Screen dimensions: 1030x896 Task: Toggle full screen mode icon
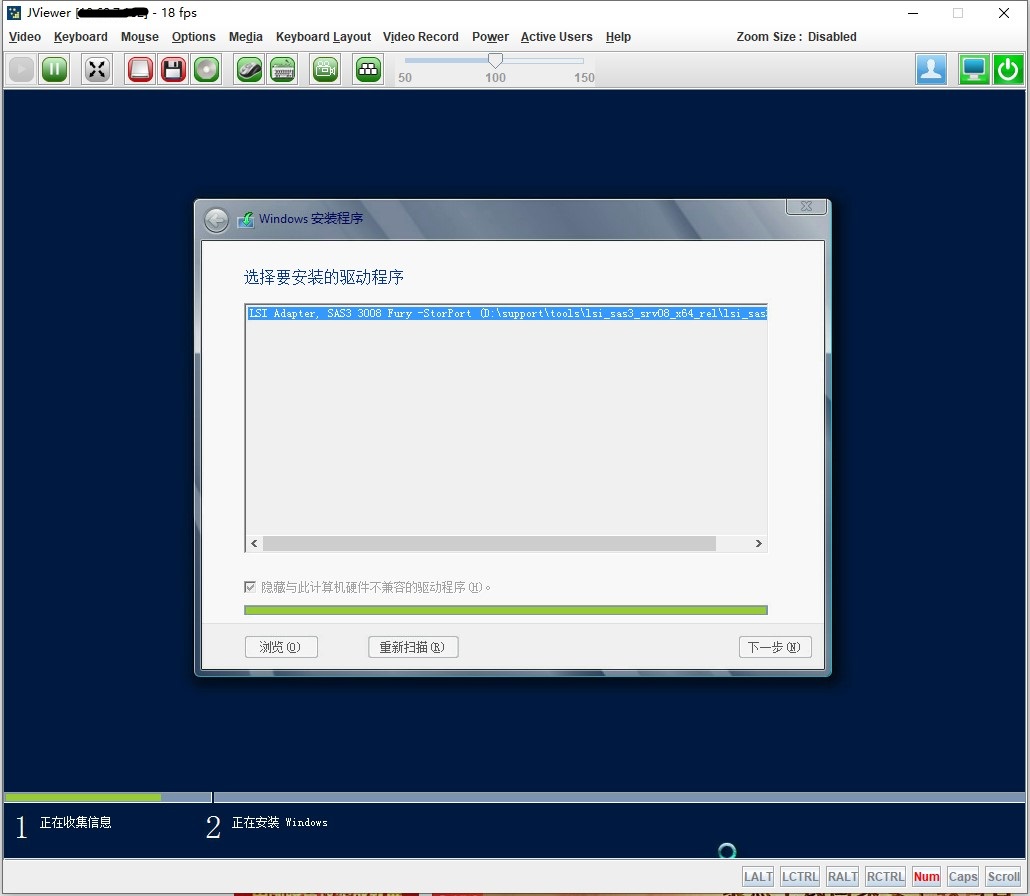point(97,70)
